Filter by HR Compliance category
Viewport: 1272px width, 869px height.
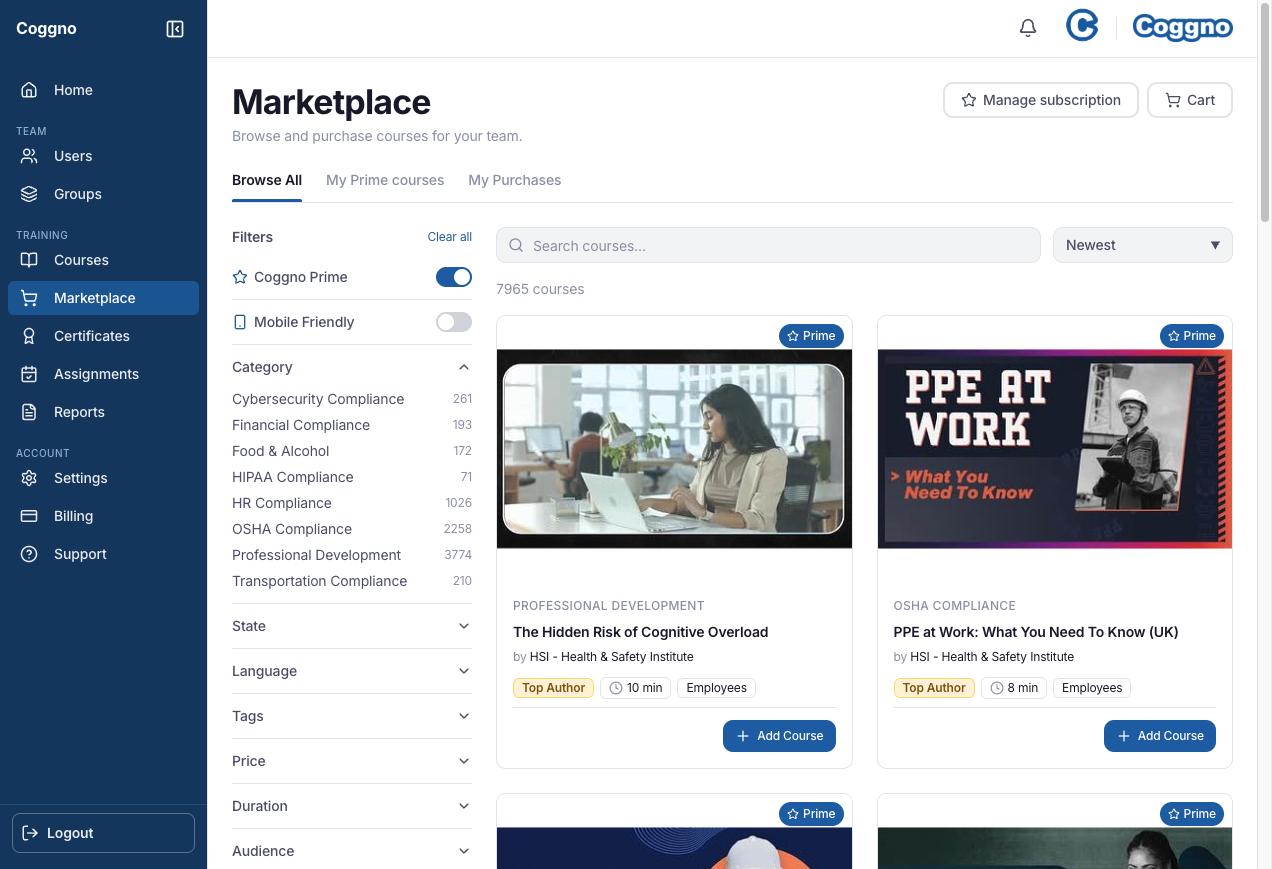click(x=352, y=503)
